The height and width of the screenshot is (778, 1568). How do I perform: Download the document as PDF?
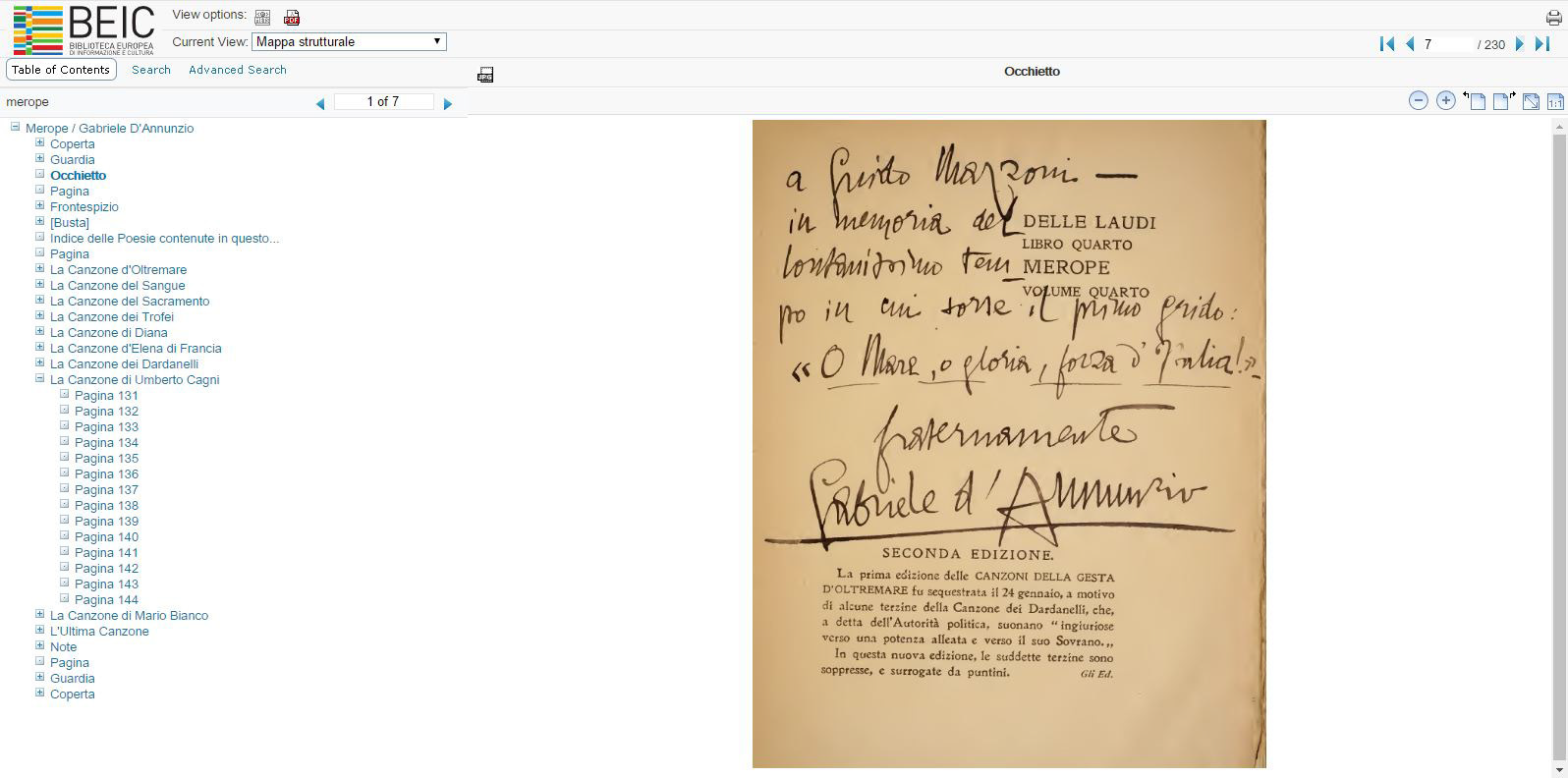[292, 17]
